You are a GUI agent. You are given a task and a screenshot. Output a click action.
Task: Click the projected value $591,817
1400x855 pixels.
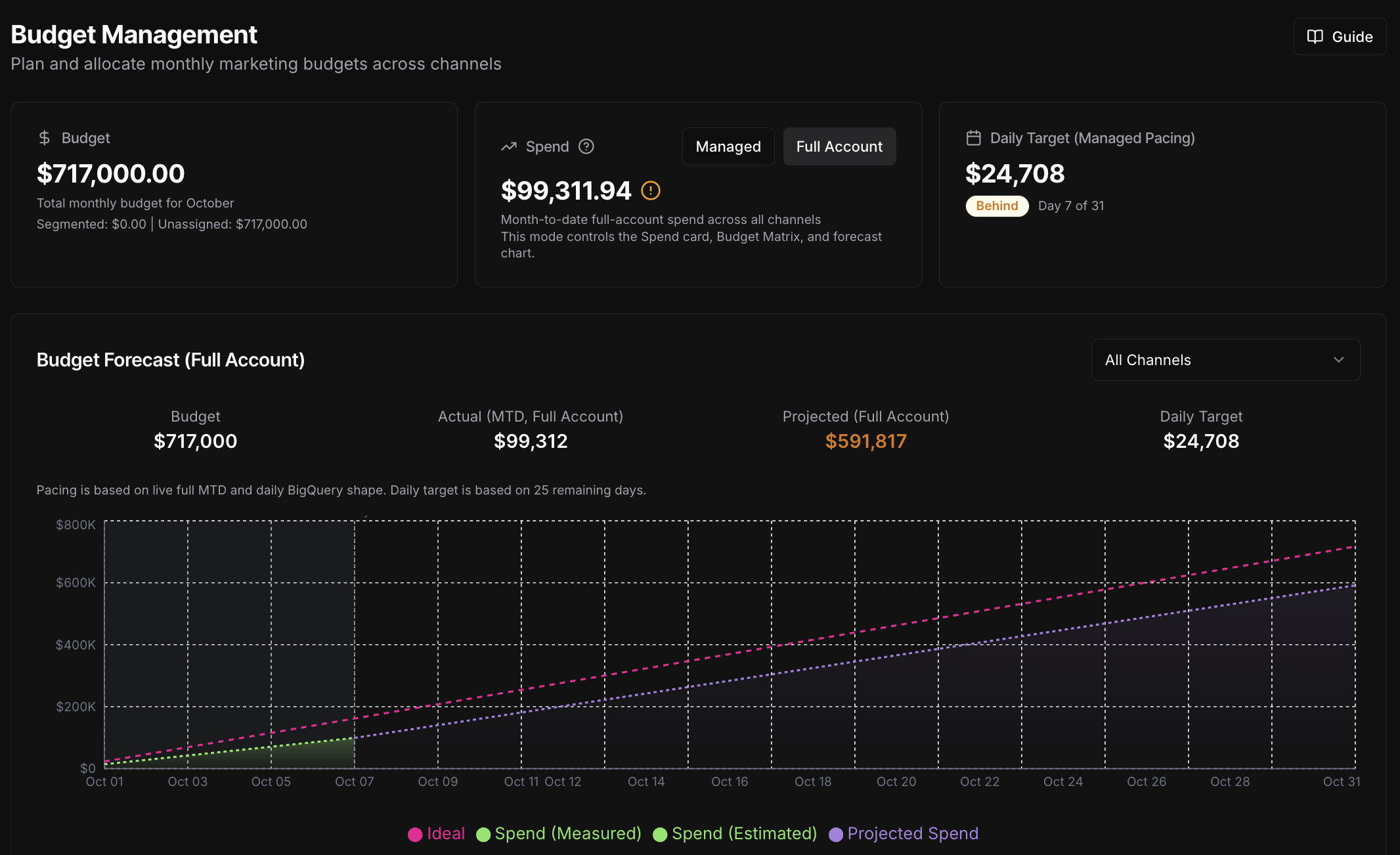pyautogui.click(x=865, y=441)
